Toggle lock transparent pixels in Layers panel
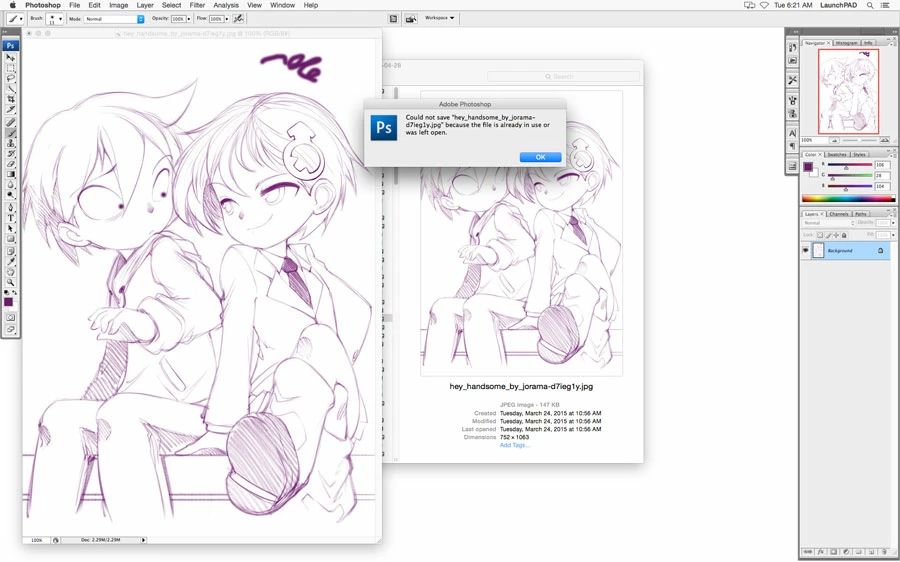900x562 pixels. (820, 235)
